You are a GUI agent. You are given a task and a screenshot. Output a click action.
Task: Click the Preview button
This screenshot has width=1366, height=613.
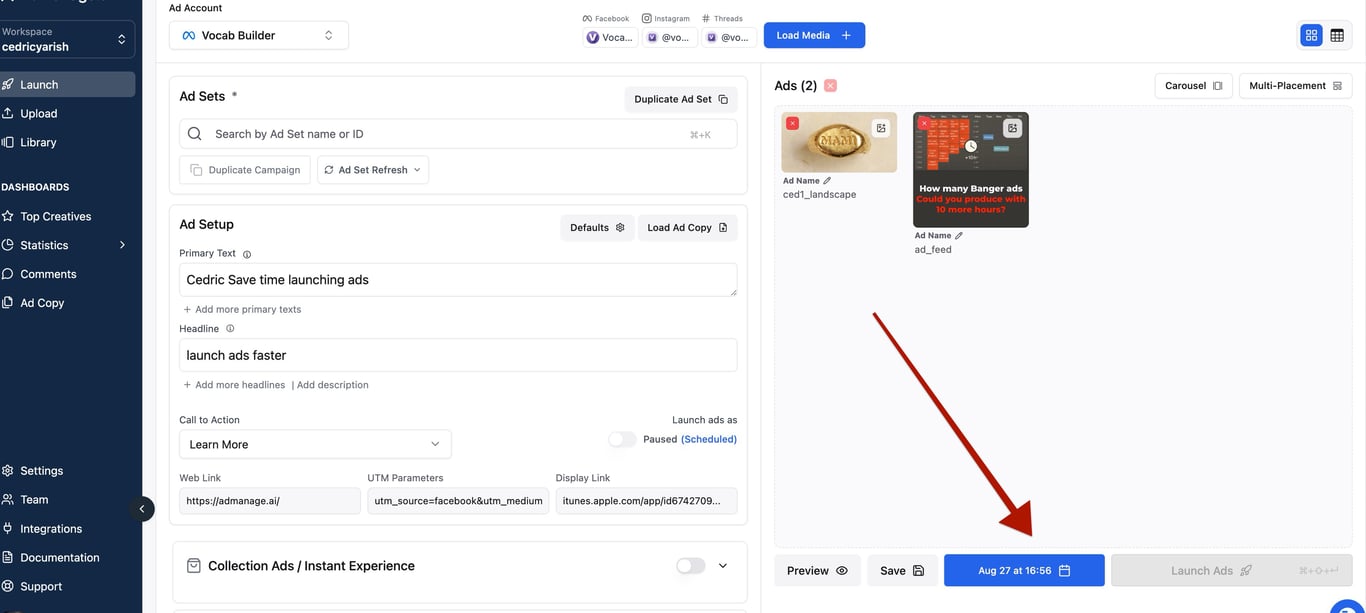(x=817, y=571)
